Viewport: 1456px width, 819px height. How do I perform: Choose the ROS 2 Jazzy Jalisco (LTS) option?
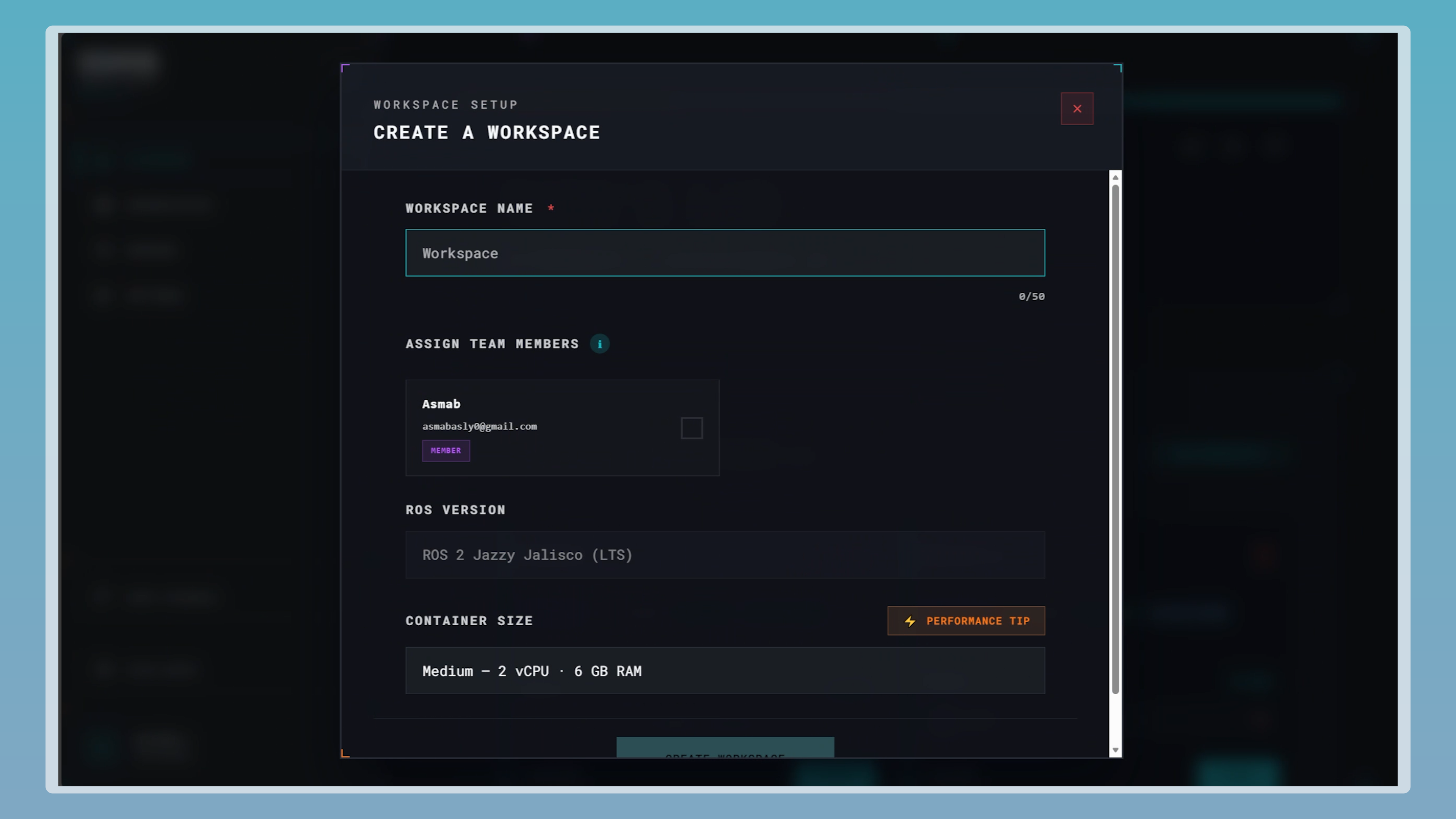[725, 555]
